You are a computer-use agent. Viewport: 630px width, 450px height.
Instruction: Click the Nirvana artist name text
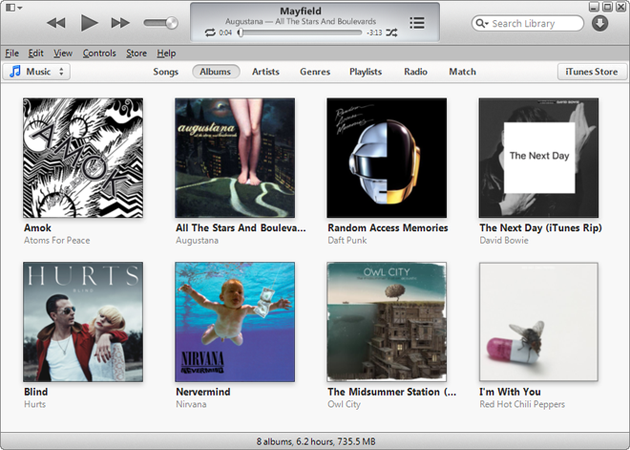(191, 404)
